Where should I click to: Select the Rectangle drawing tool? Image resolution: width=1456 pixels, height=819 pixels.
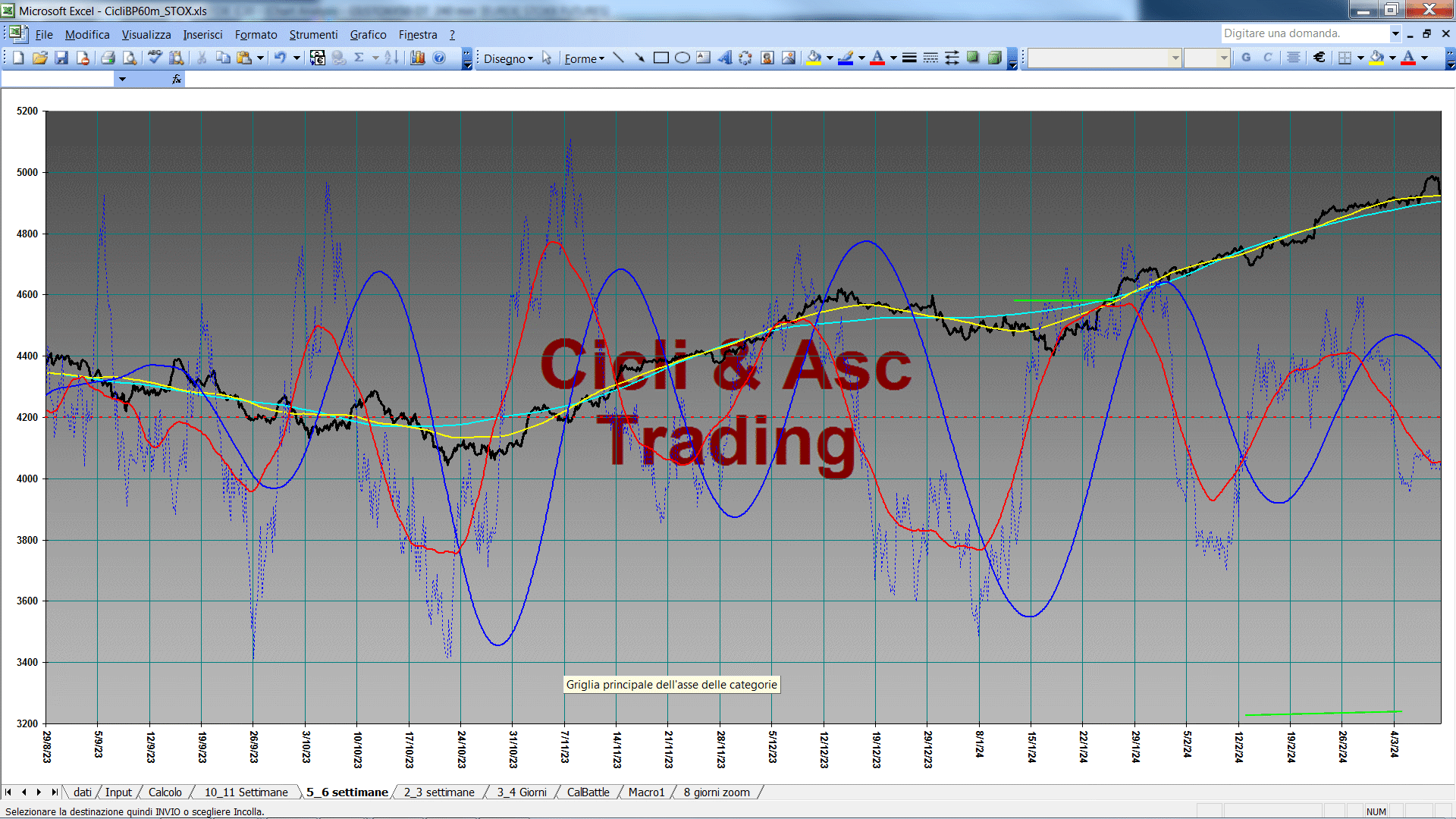[661, 58]
